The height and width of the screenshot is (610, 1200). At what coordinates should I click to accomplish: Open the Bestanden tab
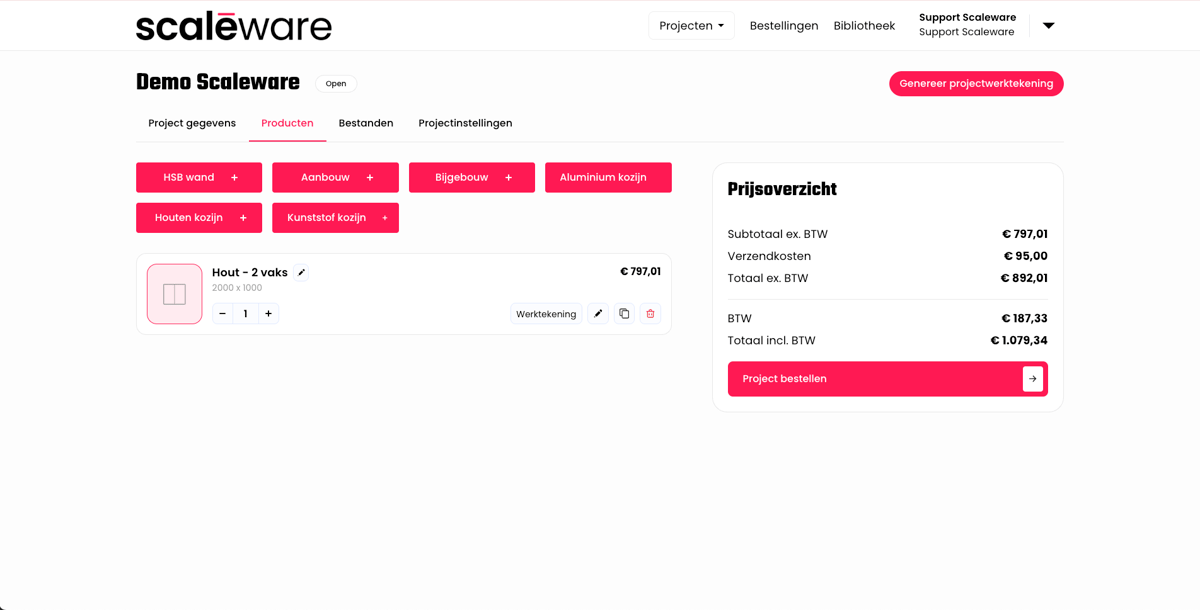[x=366, y=123]
